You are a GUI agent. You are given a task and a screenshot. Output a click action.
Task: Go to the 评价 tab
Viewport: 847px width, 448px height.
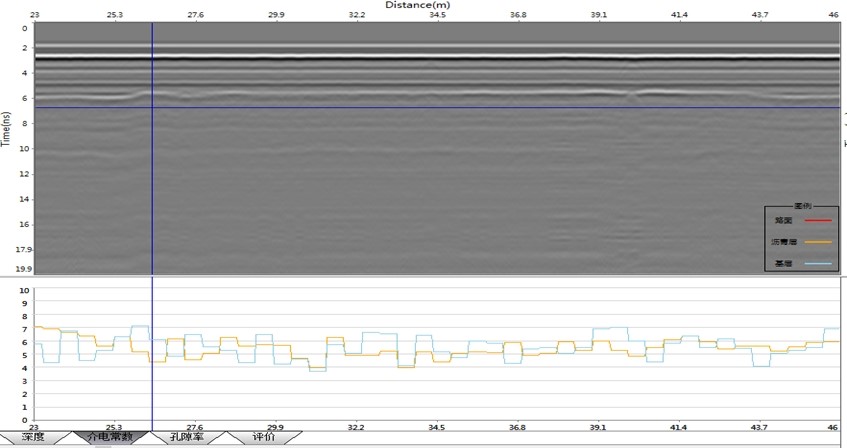tap(263, 437)
